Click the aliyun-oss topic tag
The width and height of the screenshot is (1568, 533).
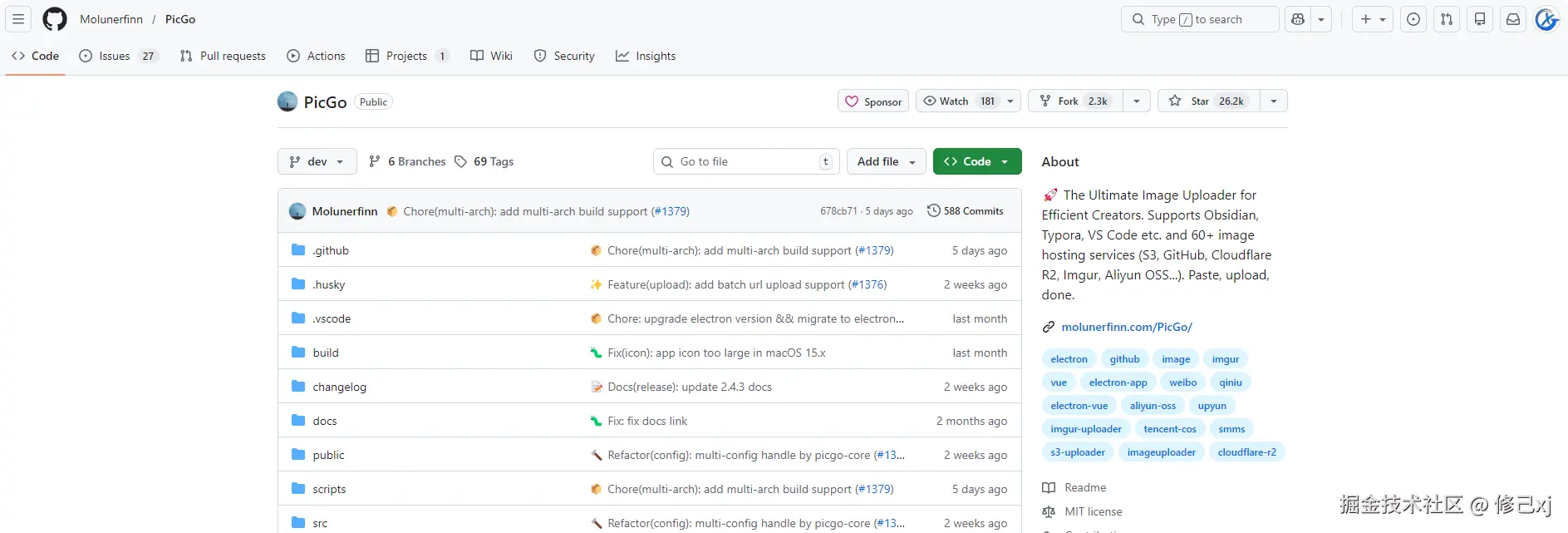pyautogui.click(x=1153, y=406)
